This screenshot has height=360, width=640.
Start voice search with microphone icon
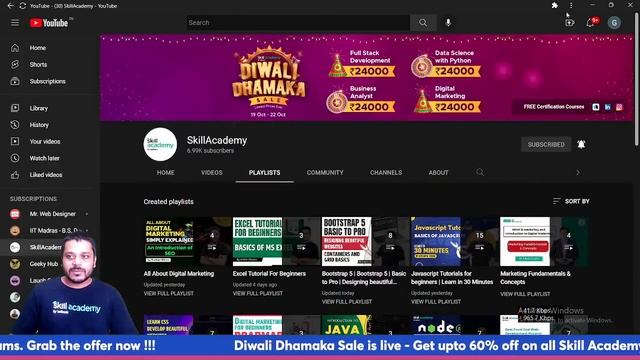(448, 23)
